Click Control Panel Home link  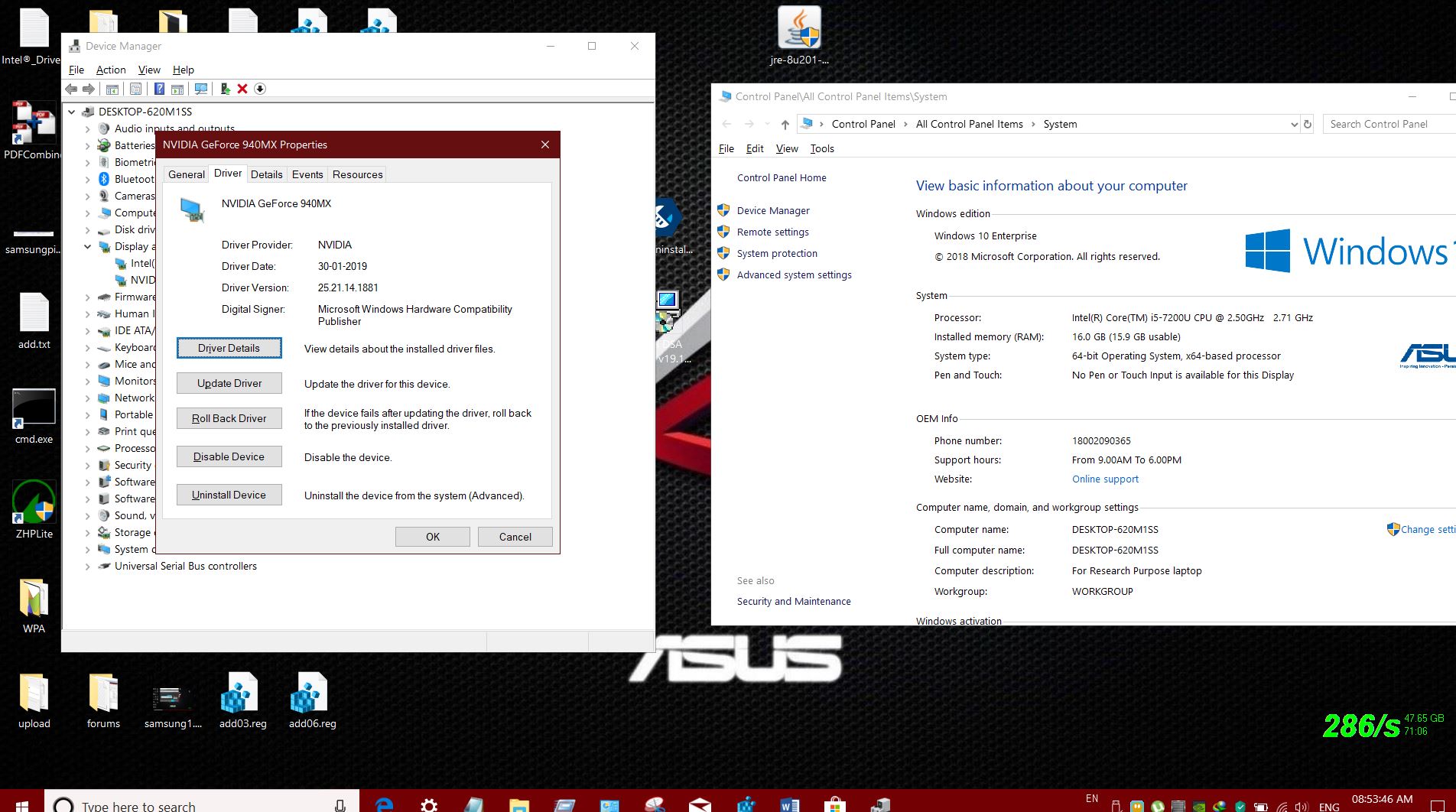(782, 177)
